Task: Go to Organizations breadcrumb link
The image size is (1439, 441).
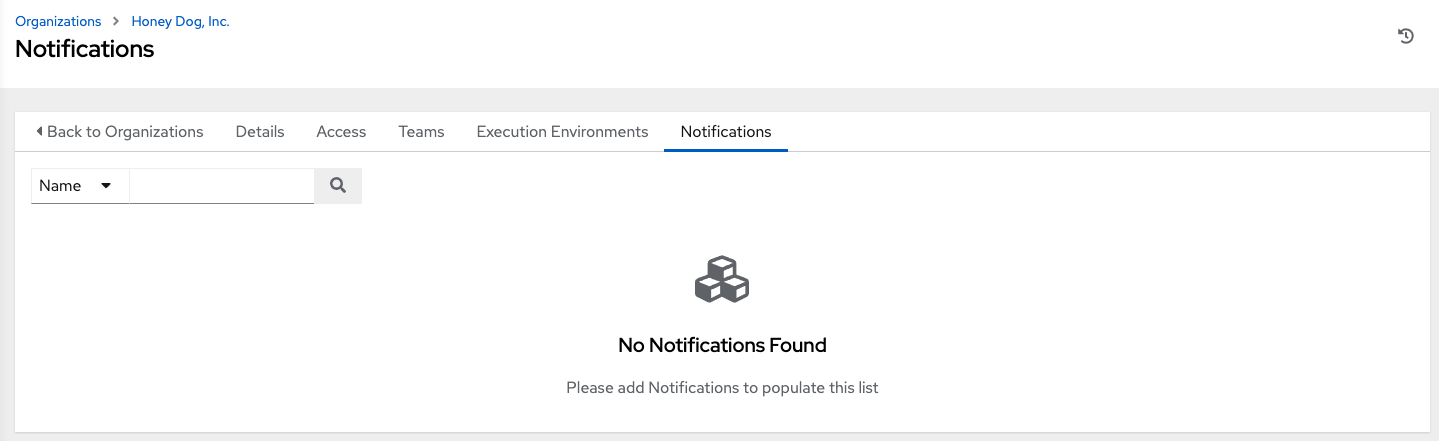Action: coord(58,21)
